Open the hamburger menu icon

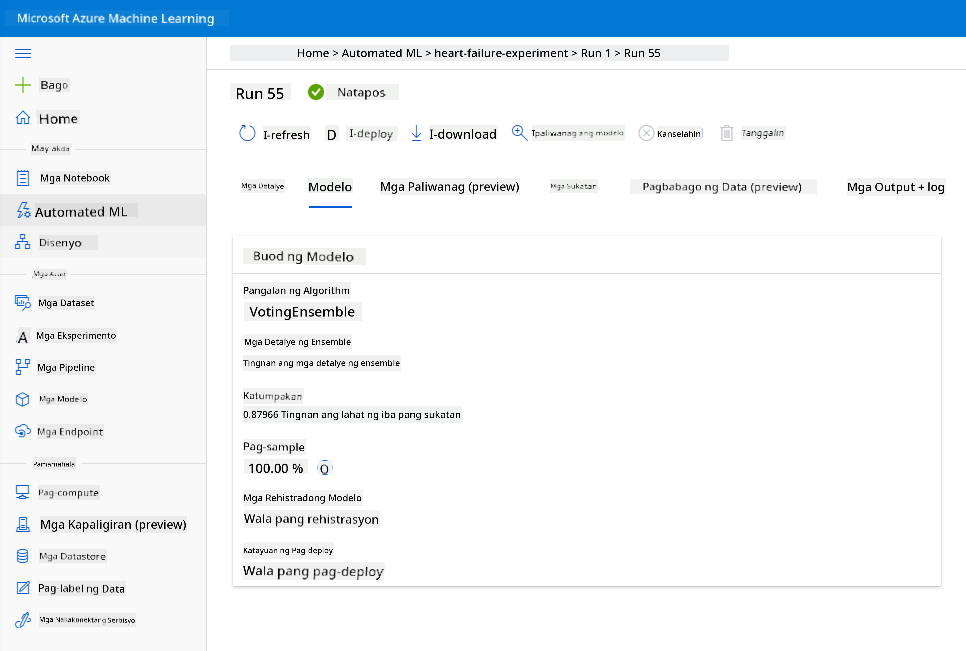pyautogui.click(x=23, y=54)
